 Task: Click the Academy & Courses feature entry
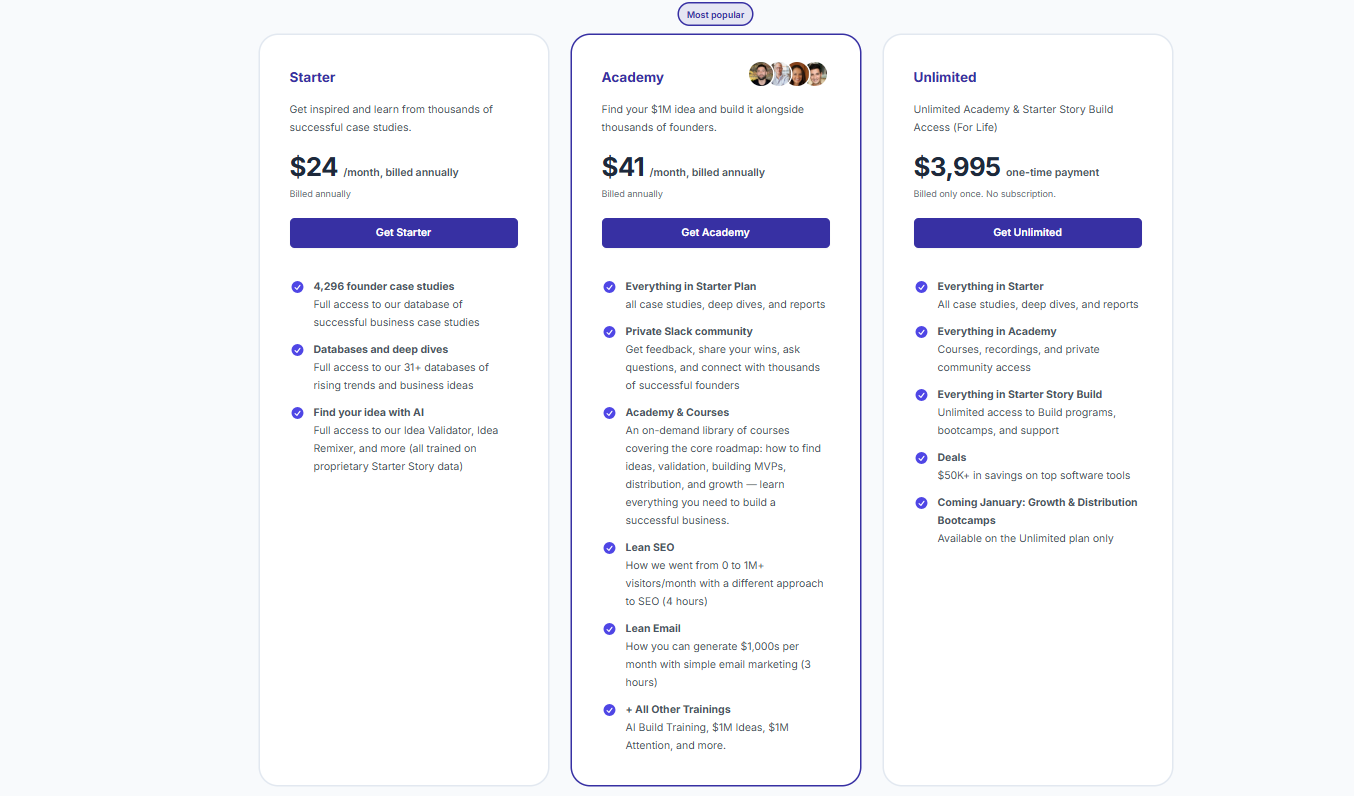[676, 412]
